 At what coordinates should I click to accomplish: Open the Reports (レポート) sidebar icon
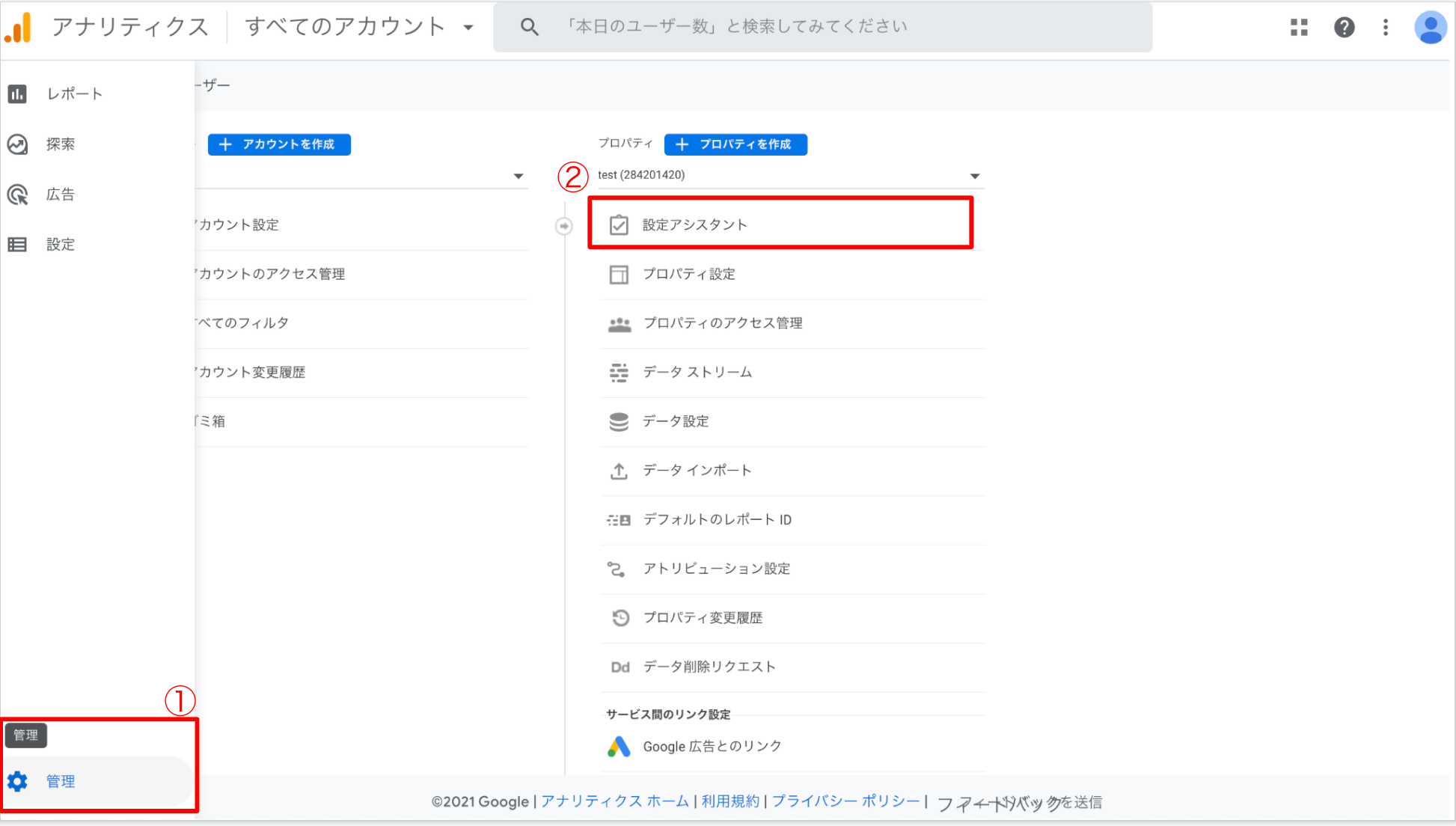(x=17, y=94)
